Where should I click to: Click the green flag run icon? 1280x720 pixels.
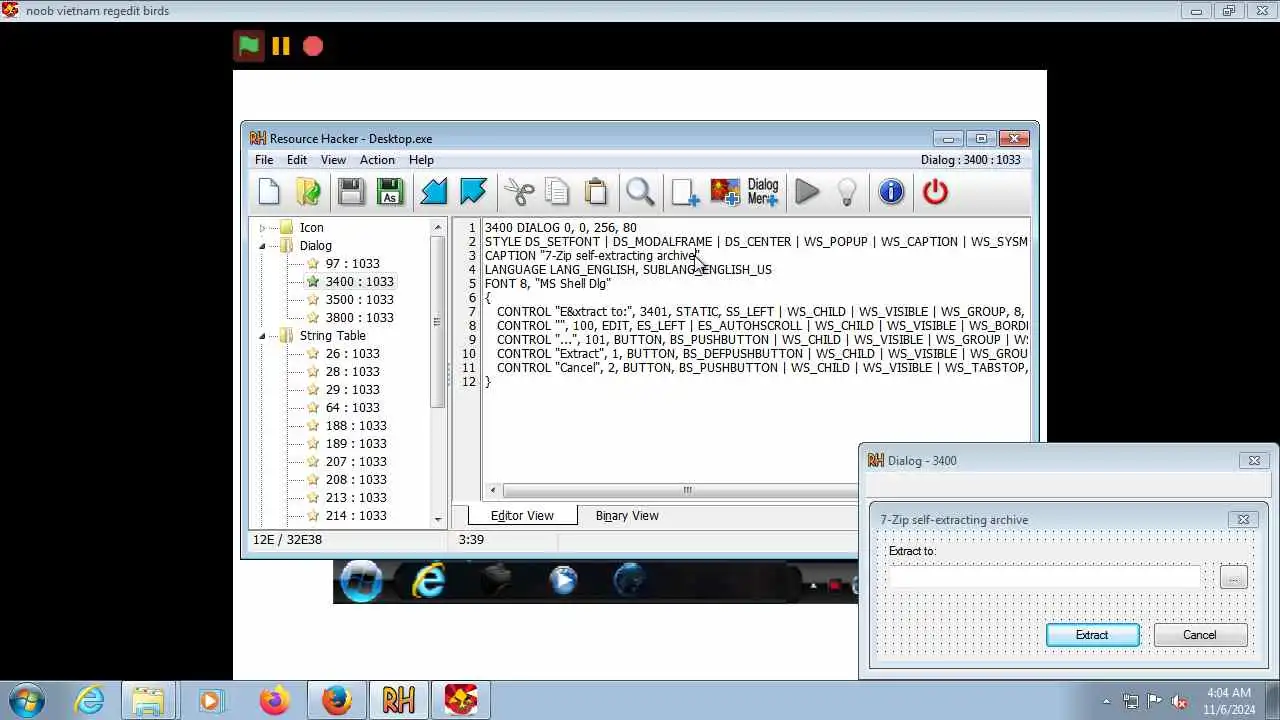[x=249, y=46]
